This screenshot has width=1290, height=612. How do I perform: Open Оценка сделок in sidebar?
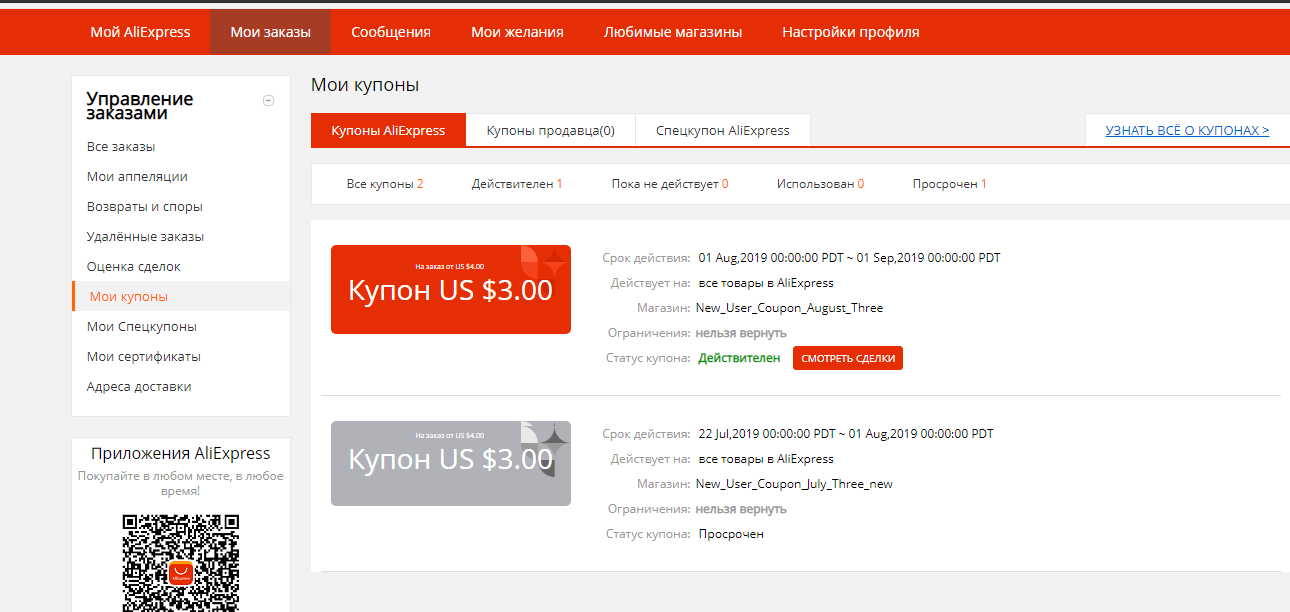point(134,267)
